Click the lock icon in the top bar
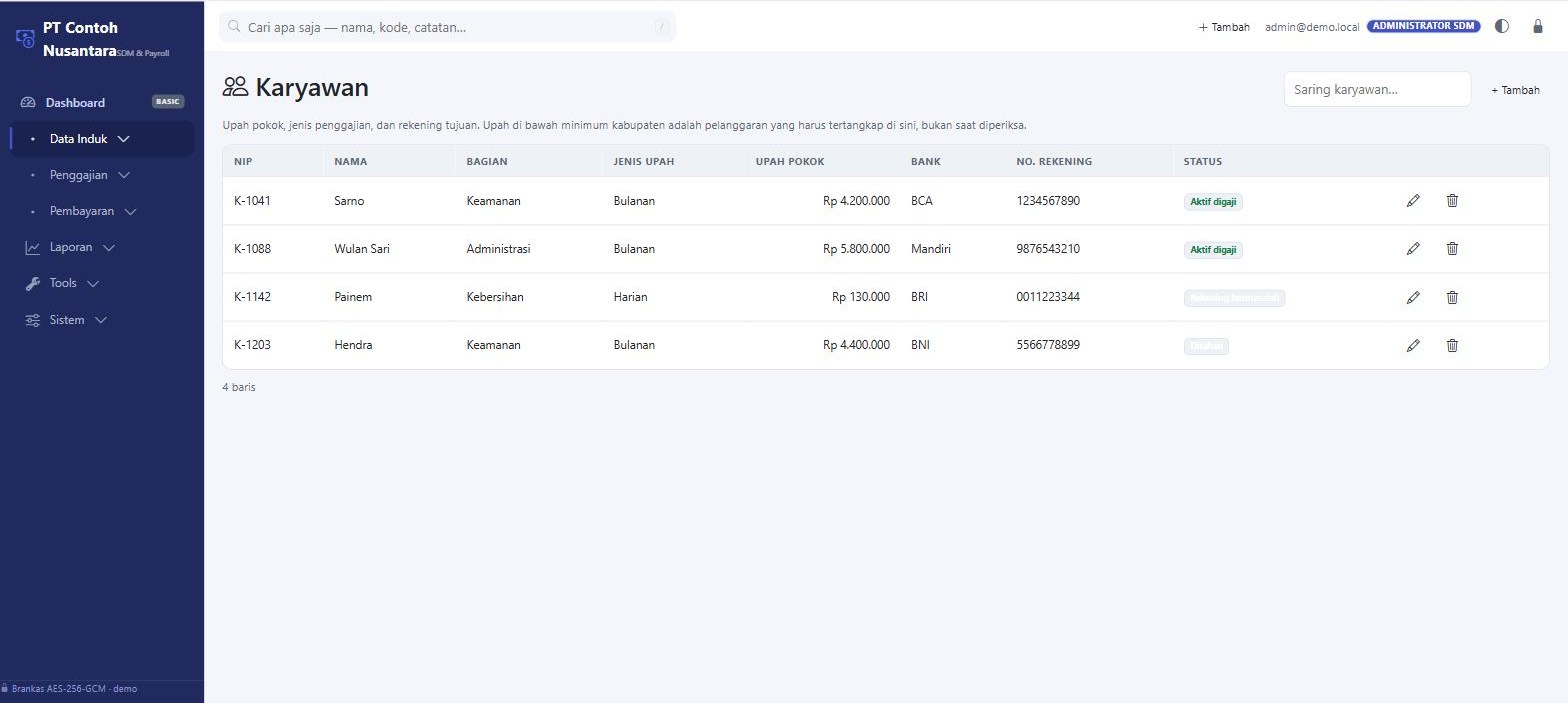Viewport: 1568px width, 703px height. (1538, 27)
